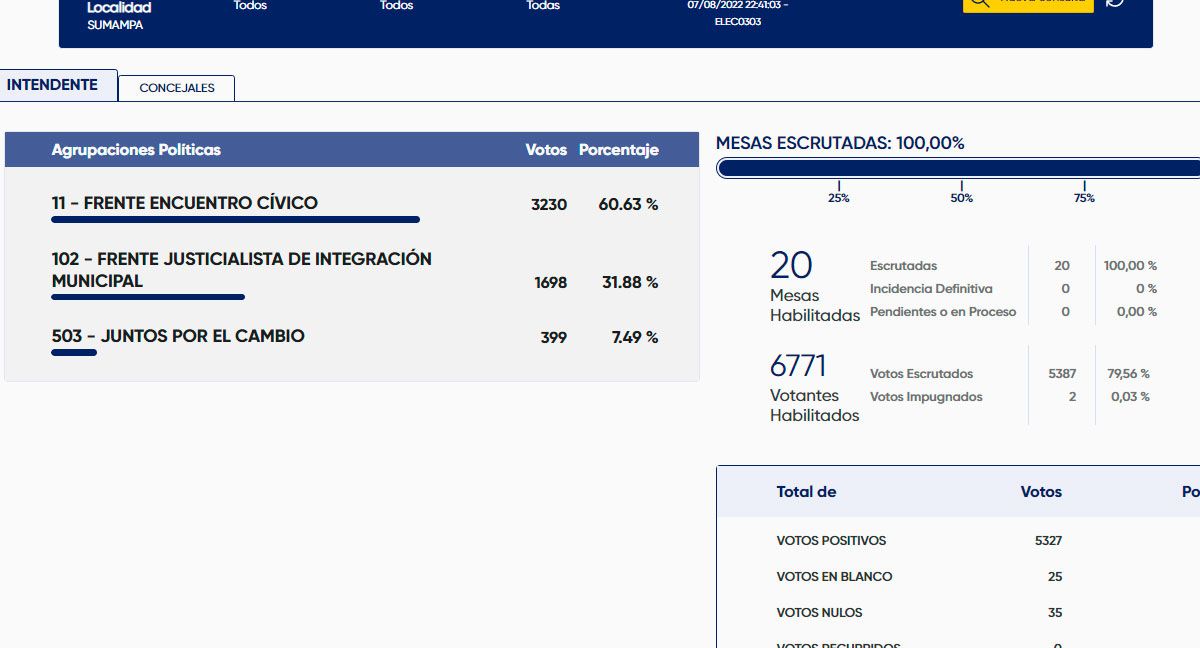This screenshot has height=648, width=1200.
Task: Select the FRENTE JUSTICIALISTA DE INTEGRACIÓN MUNICIPAL row
Action: [241, 270]
